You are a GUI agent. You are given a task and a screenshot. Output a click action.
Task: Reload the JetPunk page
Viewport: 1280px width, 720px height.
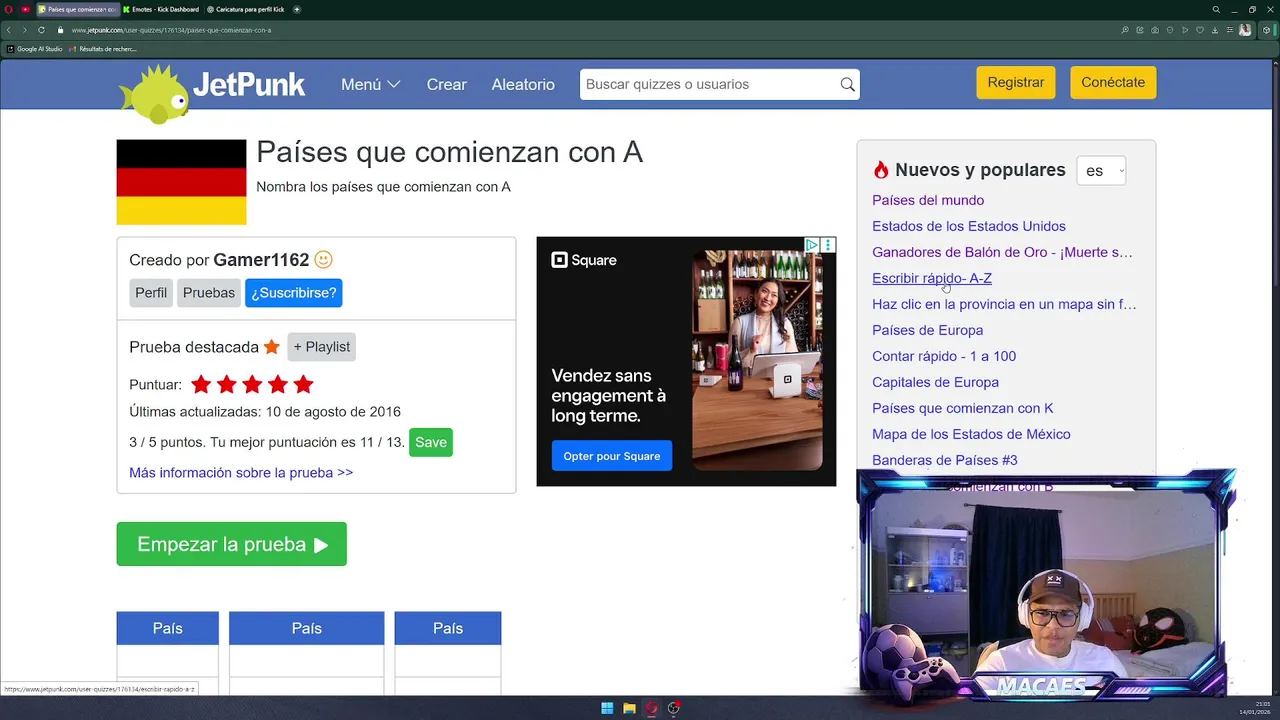41,30
